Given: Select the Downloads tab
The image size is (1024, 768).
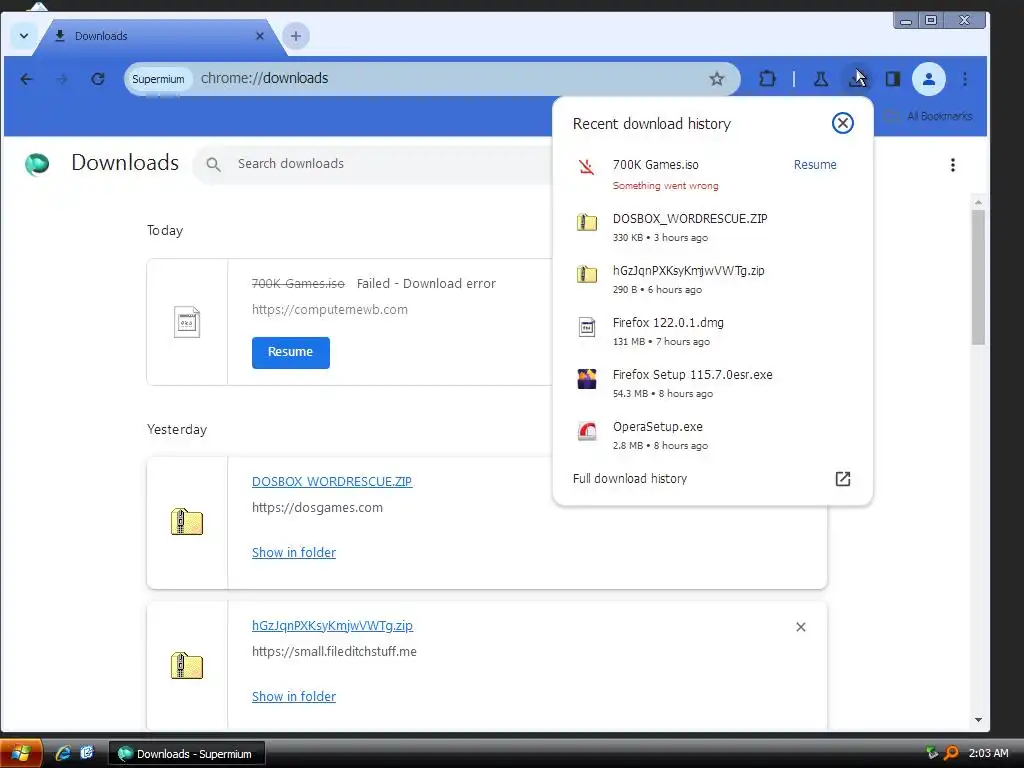Looking at the screenshot, I should 157,36.
